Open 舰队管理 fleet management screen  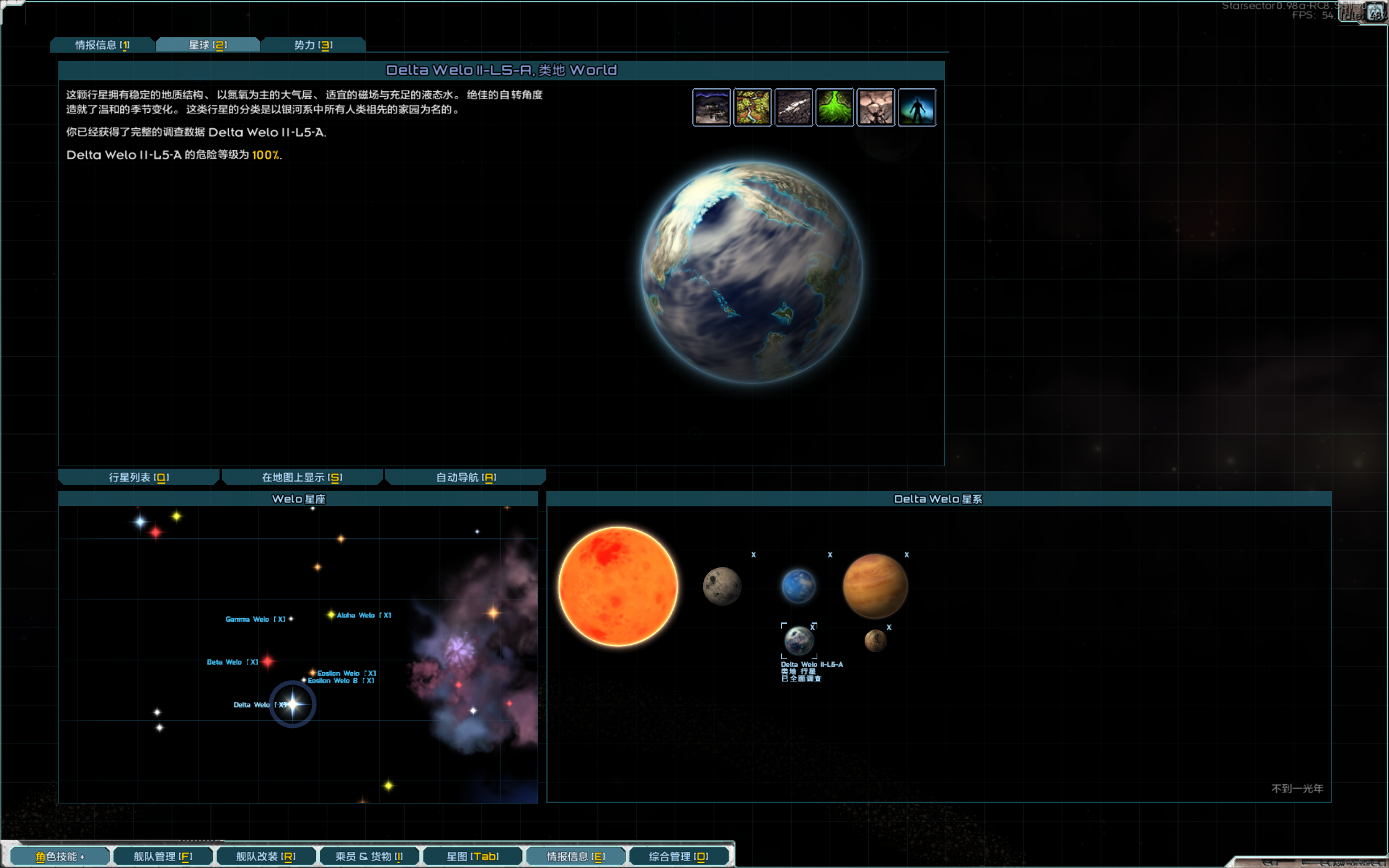pos(163,856)
